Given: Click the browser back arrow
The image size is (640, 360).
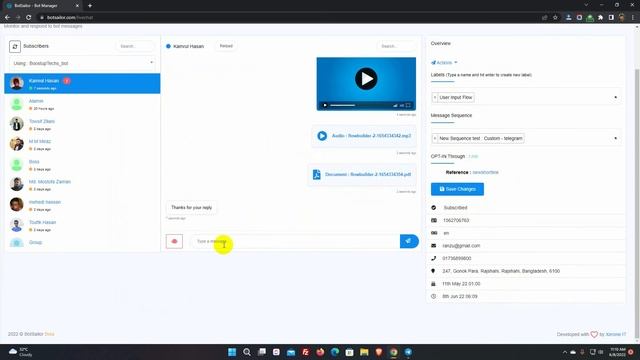Looking at the screenshot, I should [x=7, y=18].
